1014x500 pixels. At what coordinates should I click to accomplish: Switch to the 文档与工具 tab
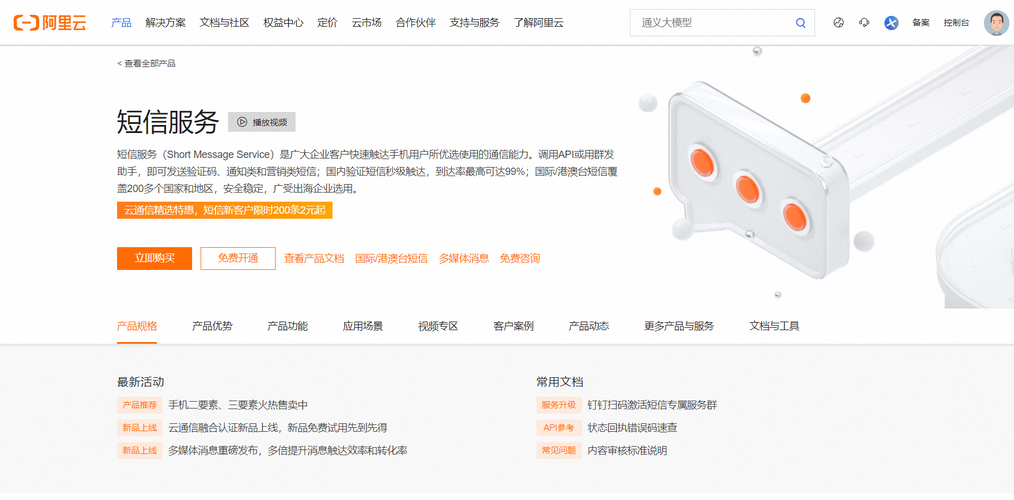click(x=774, y=326)
